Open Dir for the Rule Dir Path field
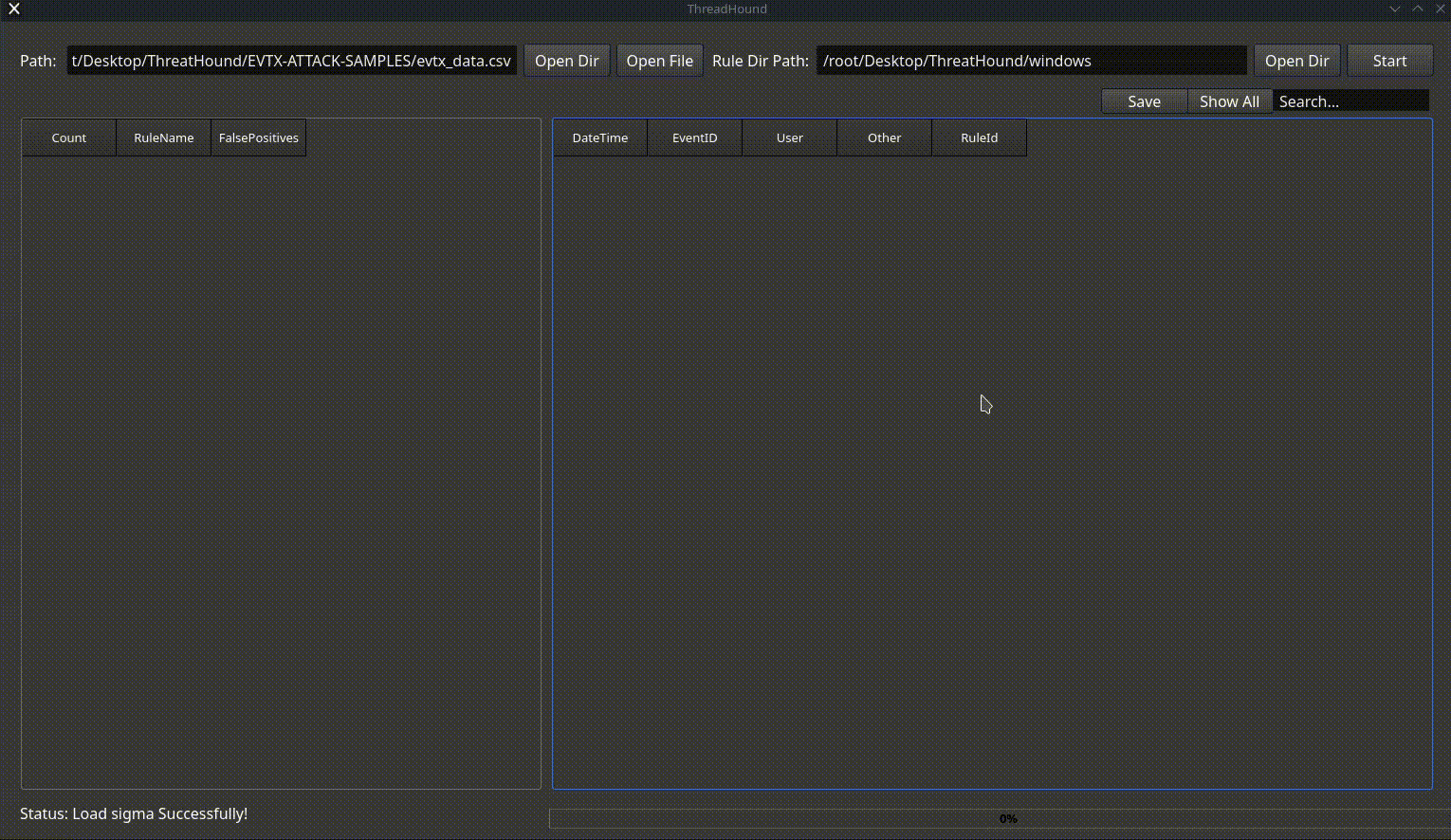This screenshot has height=840, width=1451. click(1297, 61)
